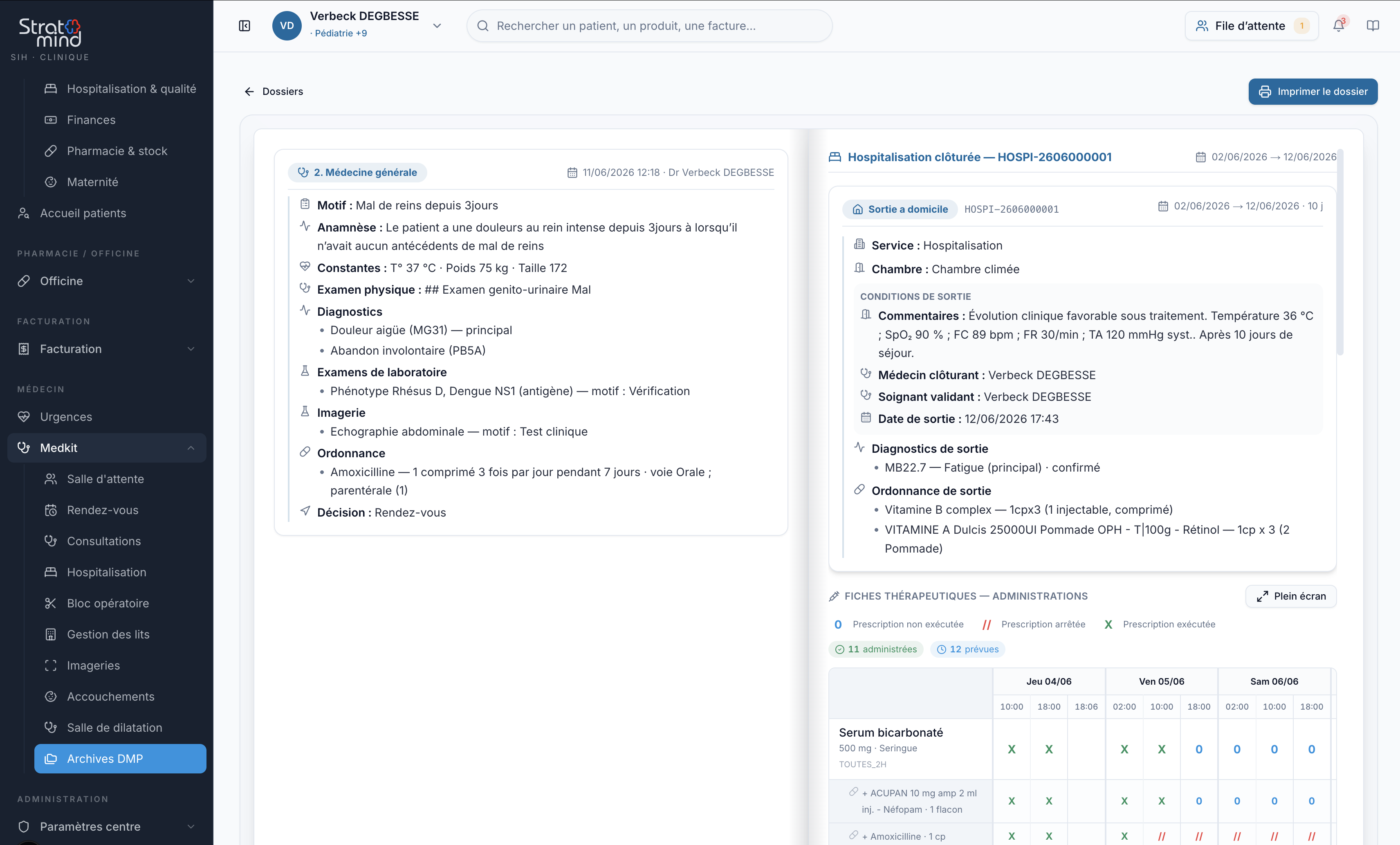The width and height of the screenshot is (1400, 845).
Task: Open the notifications bell
Action: coord(1339,26)
